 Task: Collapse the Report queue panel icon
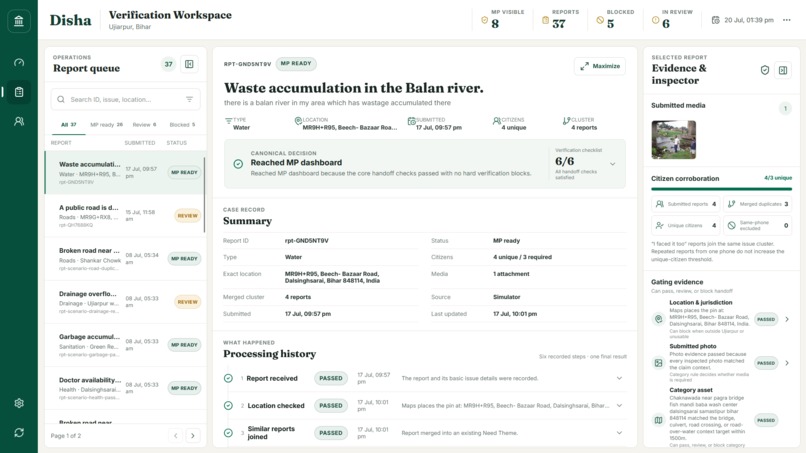[x=189, y=64]
